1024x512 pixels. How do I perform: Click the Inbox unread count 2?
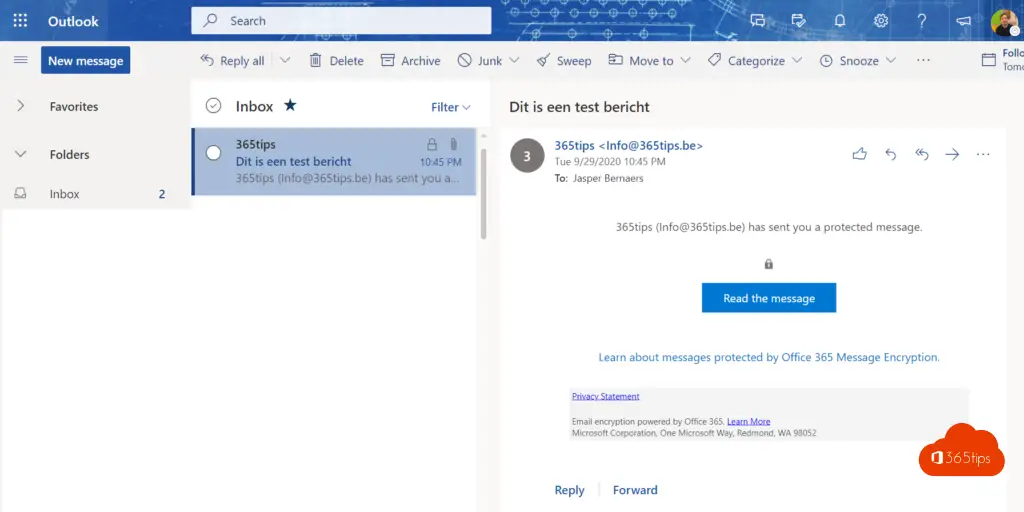[162, 194]
